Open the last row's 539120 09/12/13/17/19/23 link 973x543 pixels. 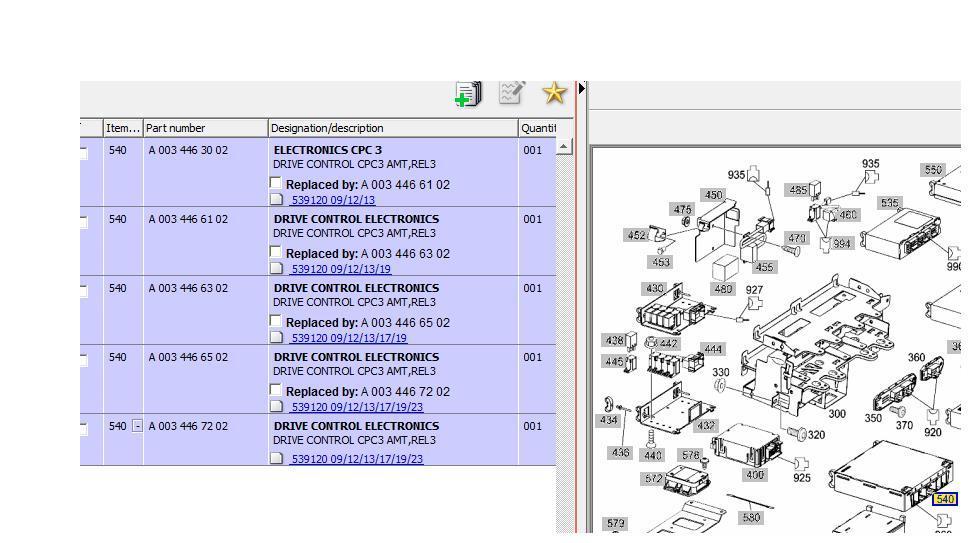(x=356, y=459)
